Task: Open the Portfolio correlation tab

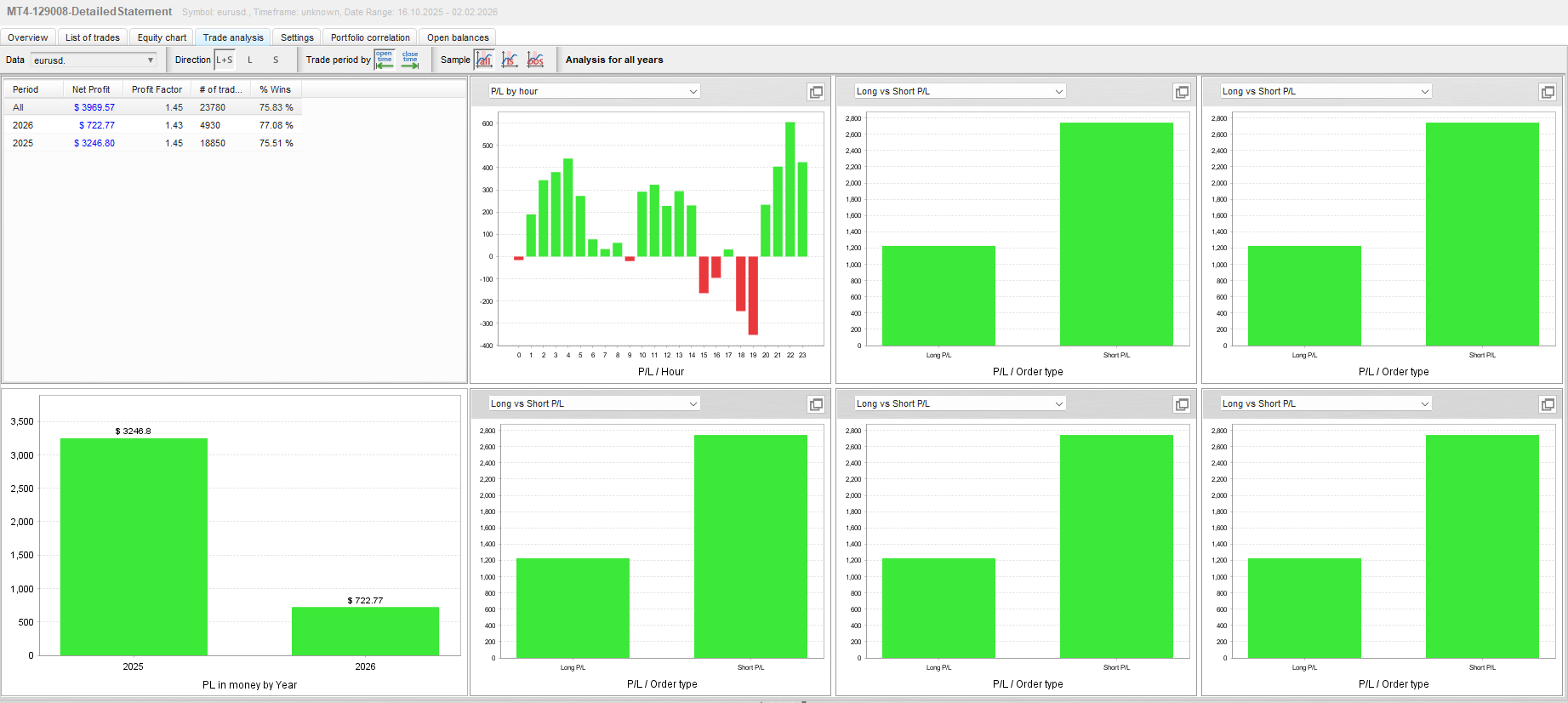Action: click(370, 37)
